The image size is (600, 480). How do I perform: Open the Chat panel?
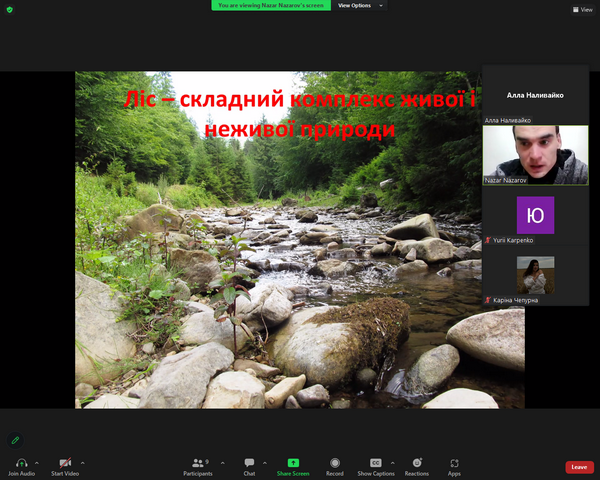tap(249, 463)
